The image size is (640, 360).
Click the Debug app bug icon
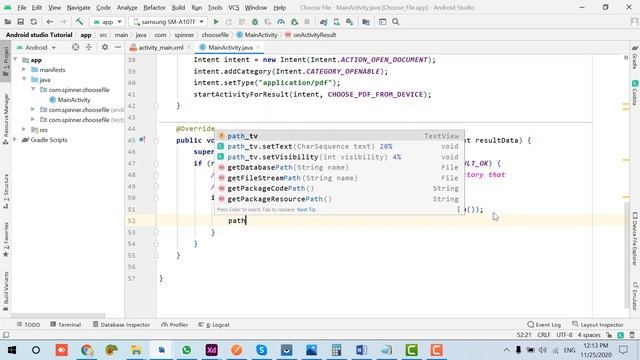click(255, 22)
